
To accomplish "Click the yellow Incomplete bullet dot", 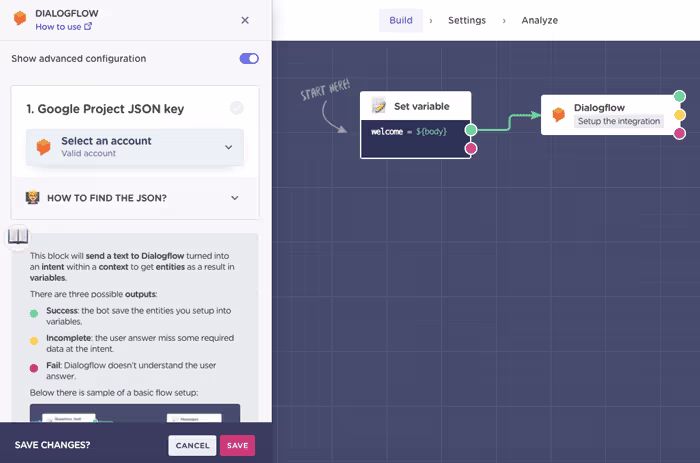I will (34, 341).
